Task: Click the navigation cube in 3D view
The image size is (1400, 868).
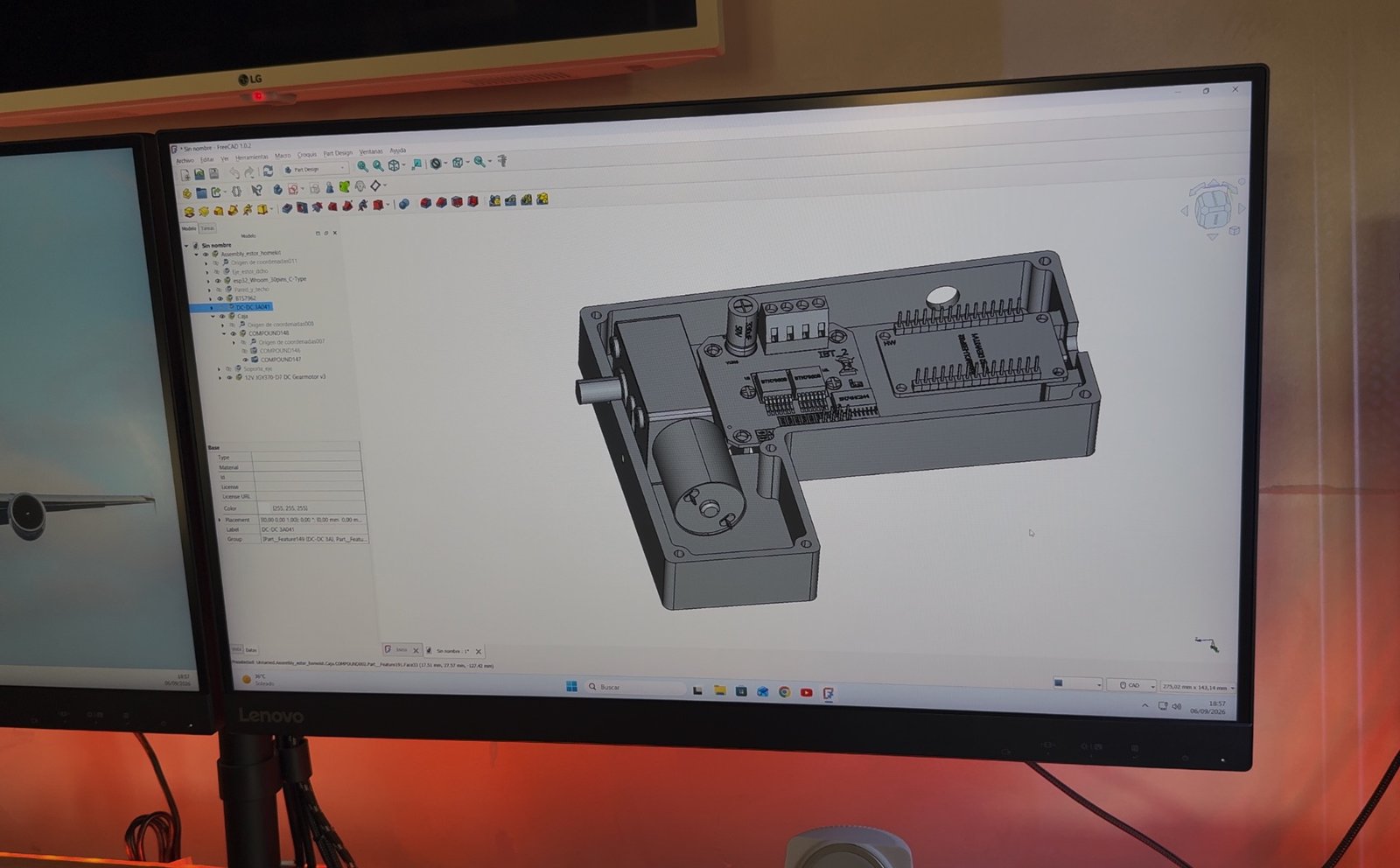Action: coord(1214,208)
